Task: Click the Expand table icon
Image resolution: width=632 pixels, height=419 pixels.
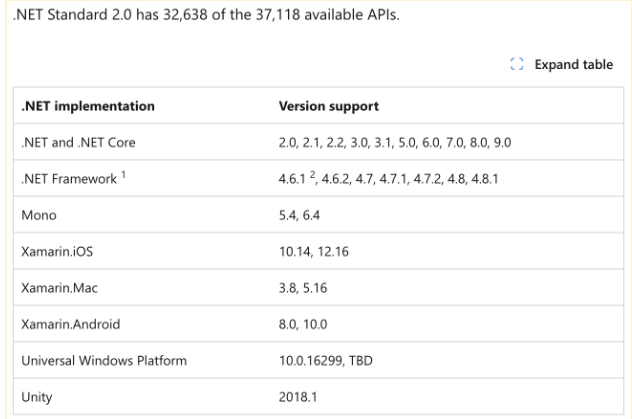Action: click(517, 64)
